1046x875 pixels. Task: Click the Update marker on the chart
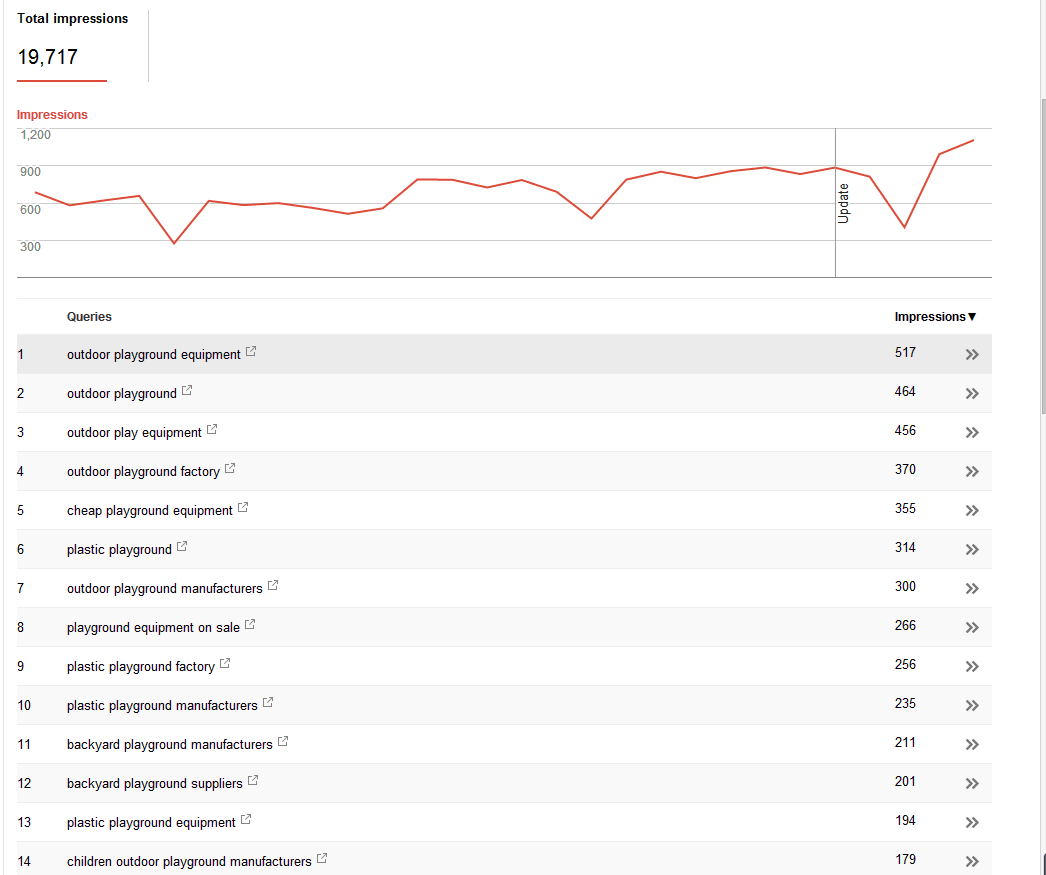tap(843, 203)
